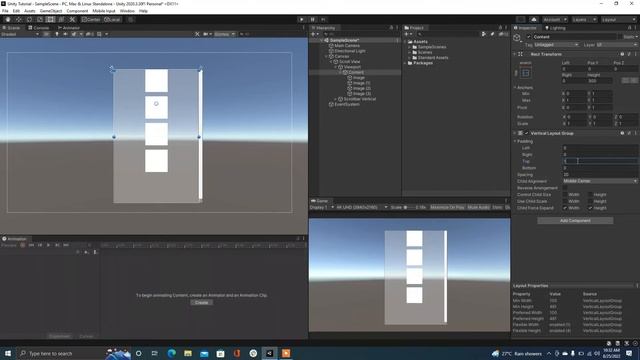The width and height of the screenshot is (640, 360).
Task: Toggle Vertical Layout Group enabled checkbox
Action: click(527, 133)
